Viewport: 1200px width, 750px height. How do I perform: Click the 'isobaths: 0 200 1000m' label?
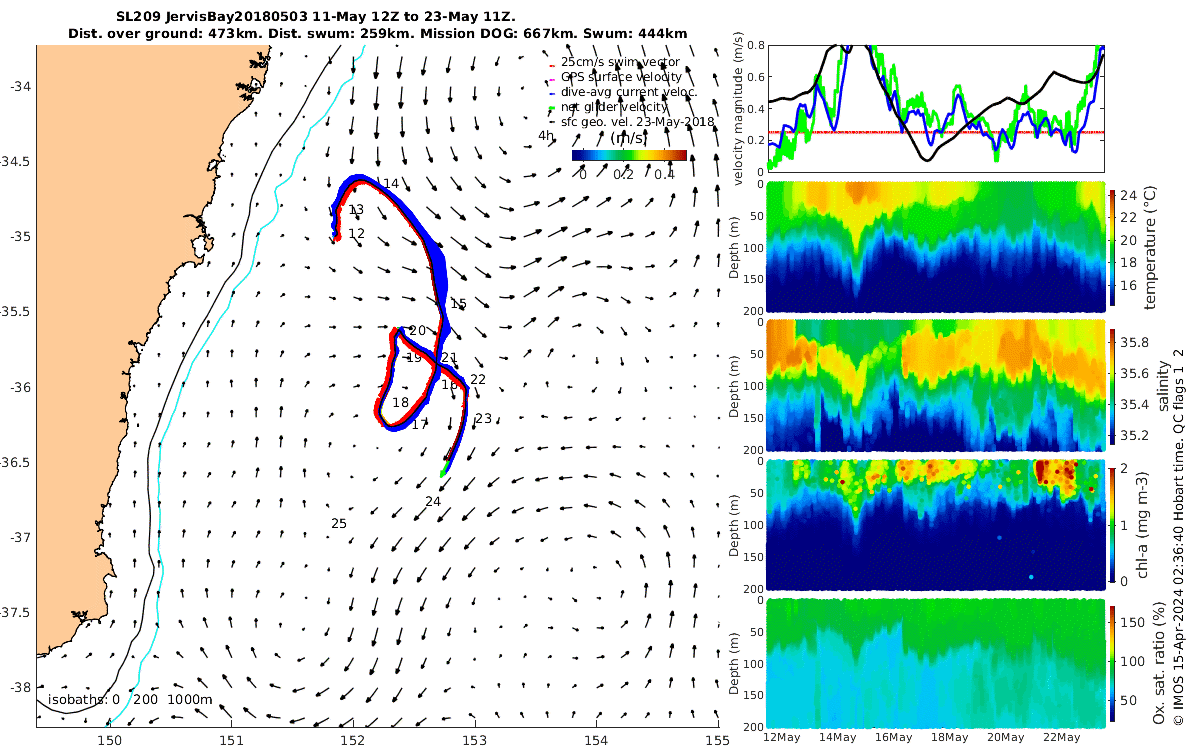click(x=131, y=699)
